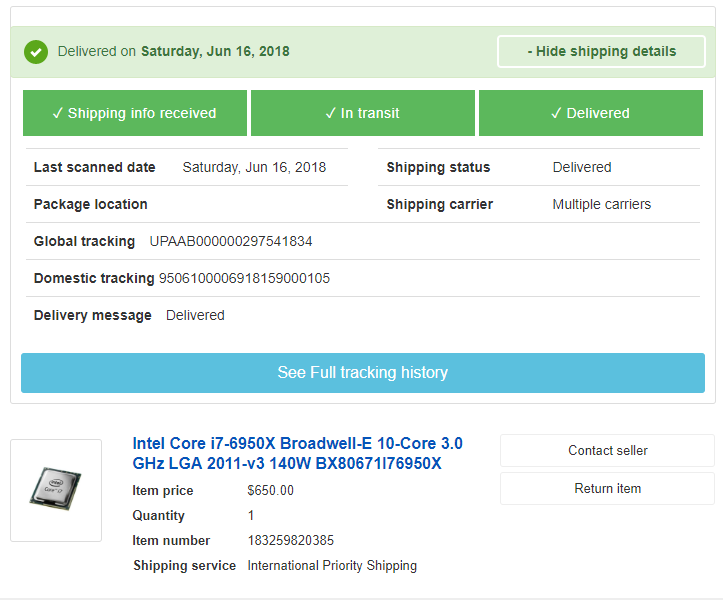Select the Shipping info received step
The width and height of the screenshot is (723, 610).
coord(135,113)
